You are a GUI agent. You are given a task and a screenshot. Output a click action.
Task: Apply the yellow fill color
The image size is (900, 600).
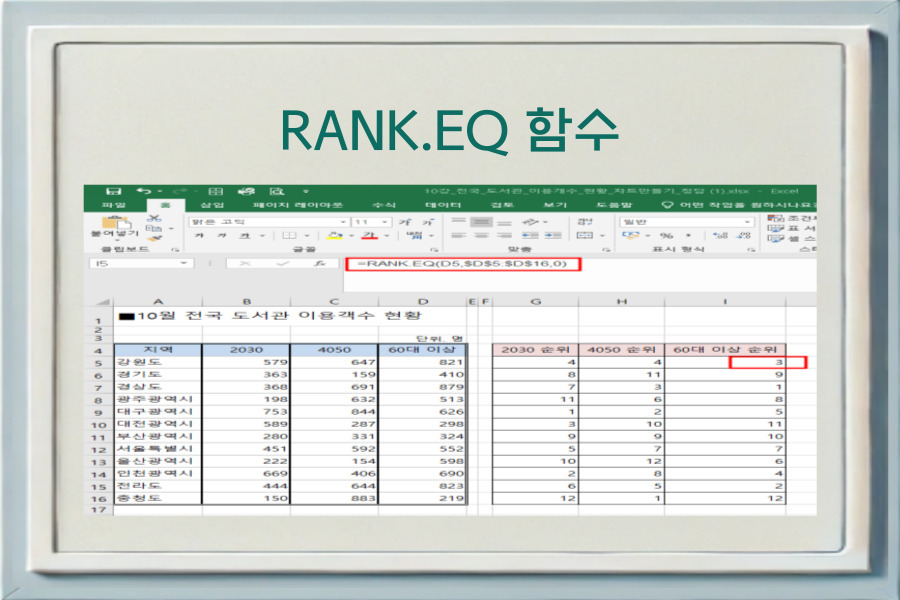coord(335,235)
